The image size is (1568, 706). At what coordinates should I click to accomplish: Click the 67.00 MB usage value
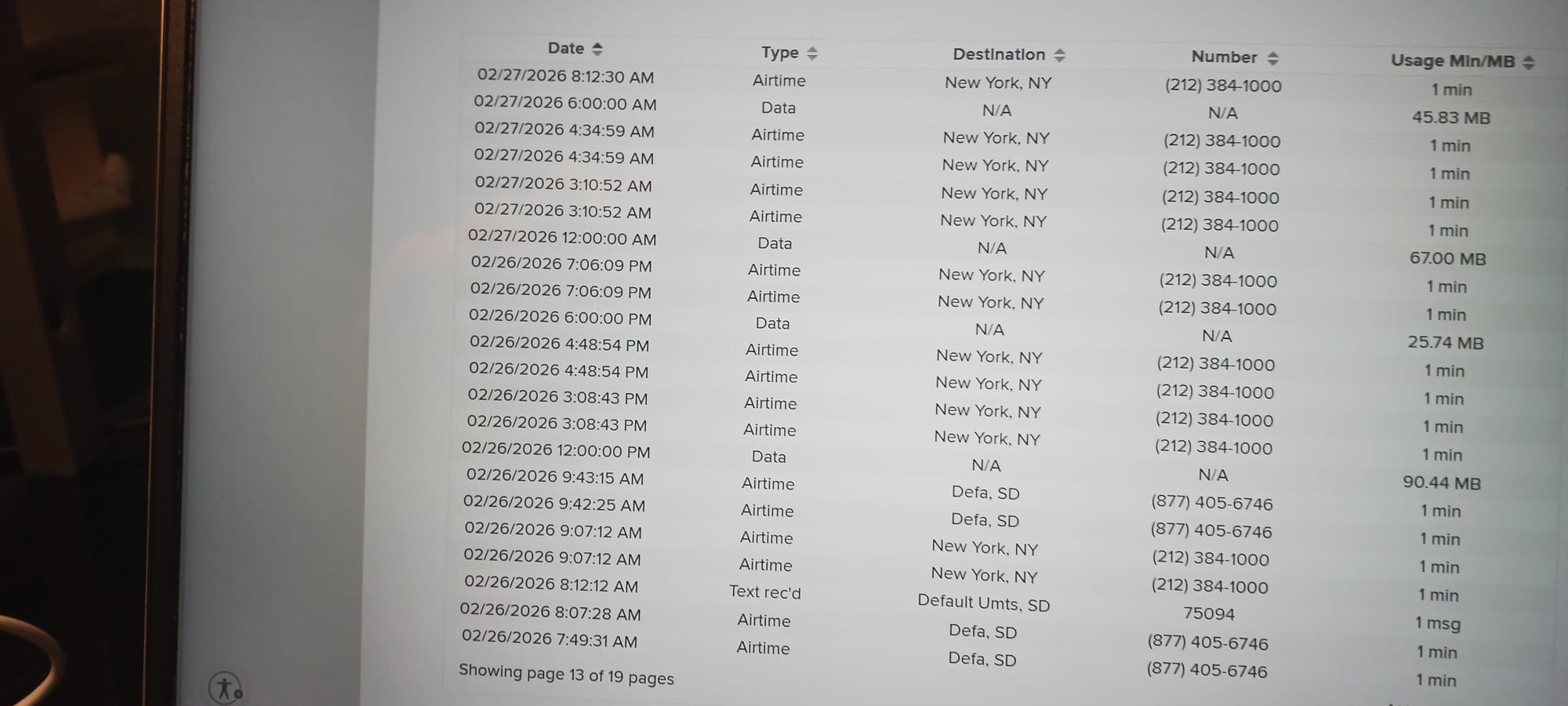(x=1447, y=258)
